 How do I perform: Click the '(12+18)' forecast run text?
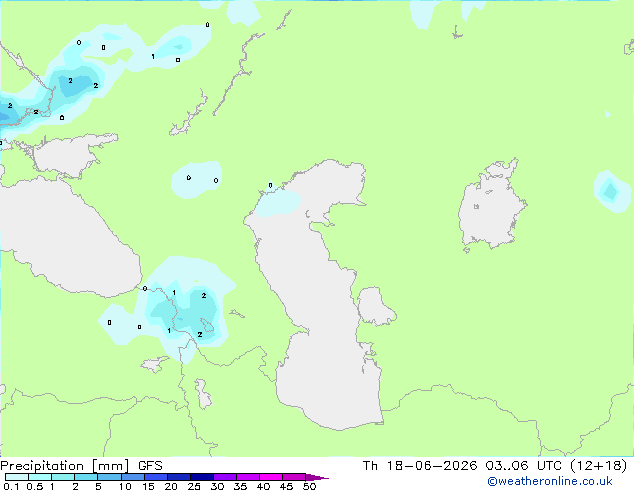click(598, 466)
